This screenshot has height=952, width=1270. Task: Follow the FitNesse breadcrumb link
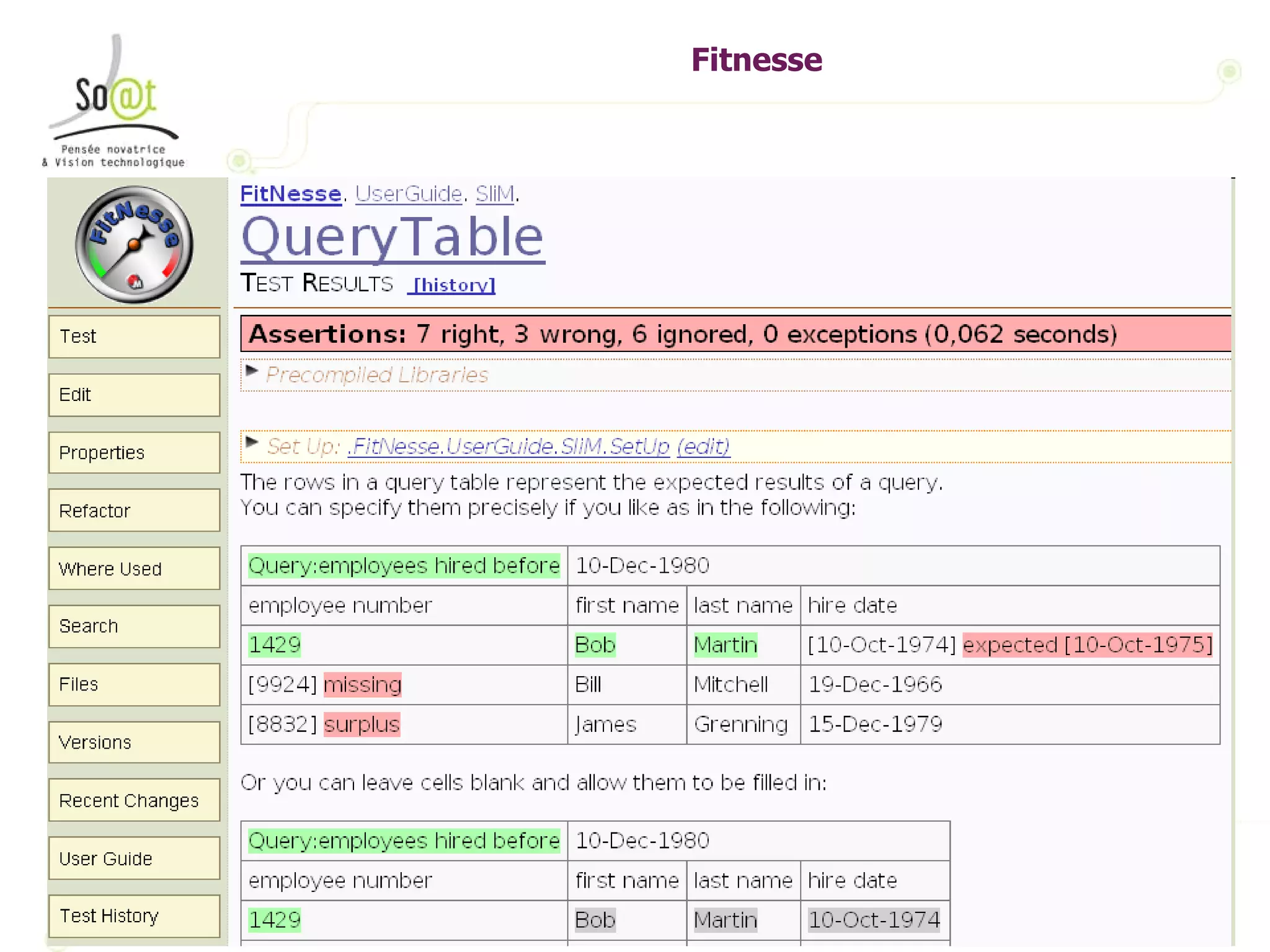click(x=290, y=194)
